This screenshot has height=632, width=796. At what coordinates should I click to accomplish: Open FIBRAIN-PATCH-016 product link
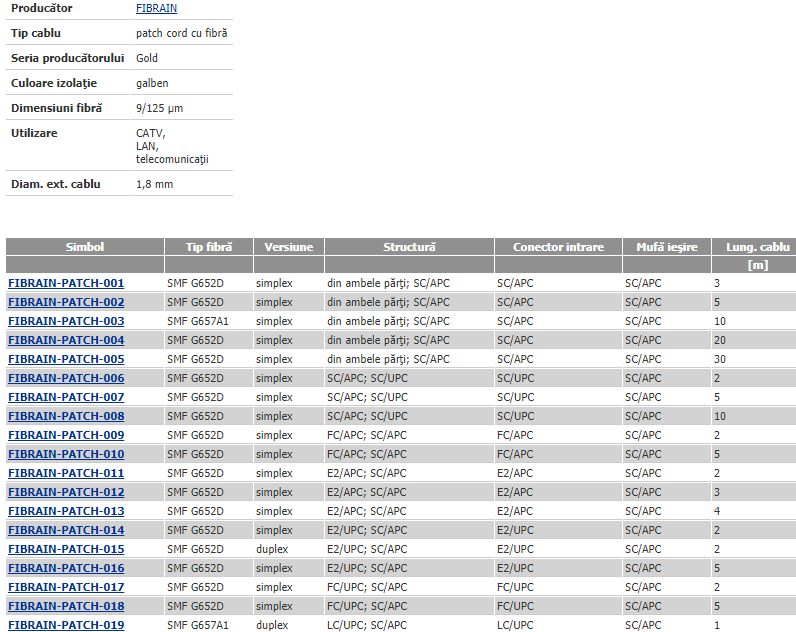pos(66,568)
